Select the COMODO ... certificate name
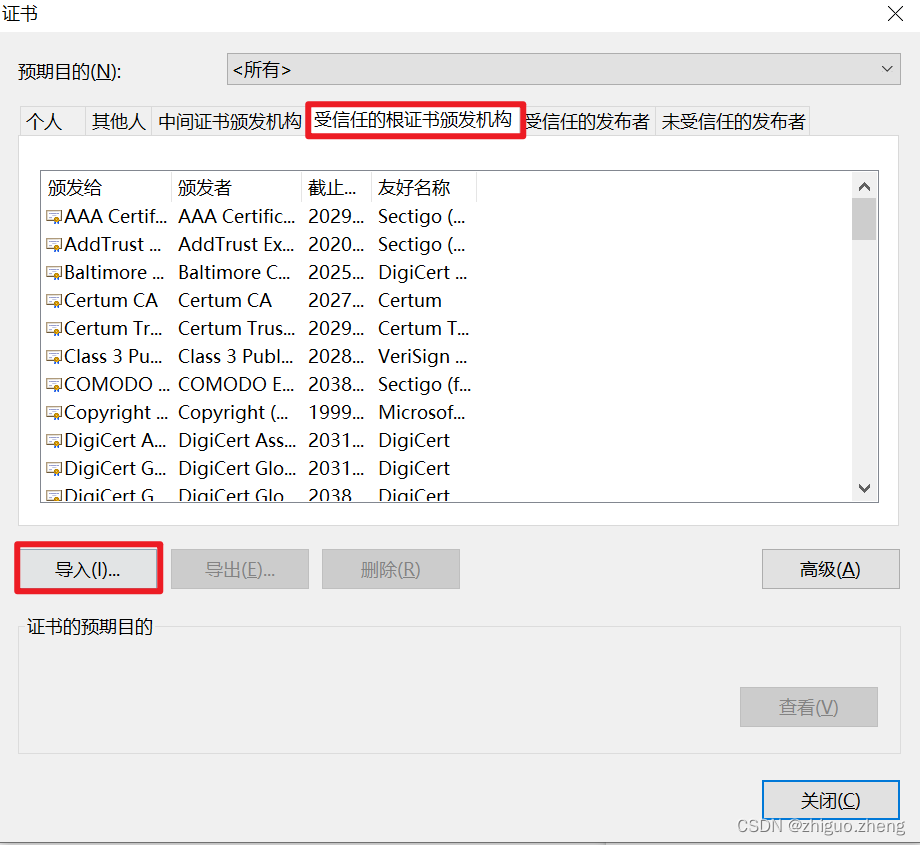 pyautogui.click(x=117, y=384)
